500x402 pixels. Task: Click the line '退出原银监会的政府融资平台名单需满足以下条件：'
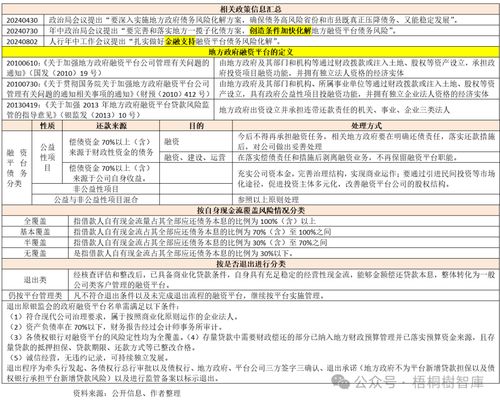click(x=93, y=306)
